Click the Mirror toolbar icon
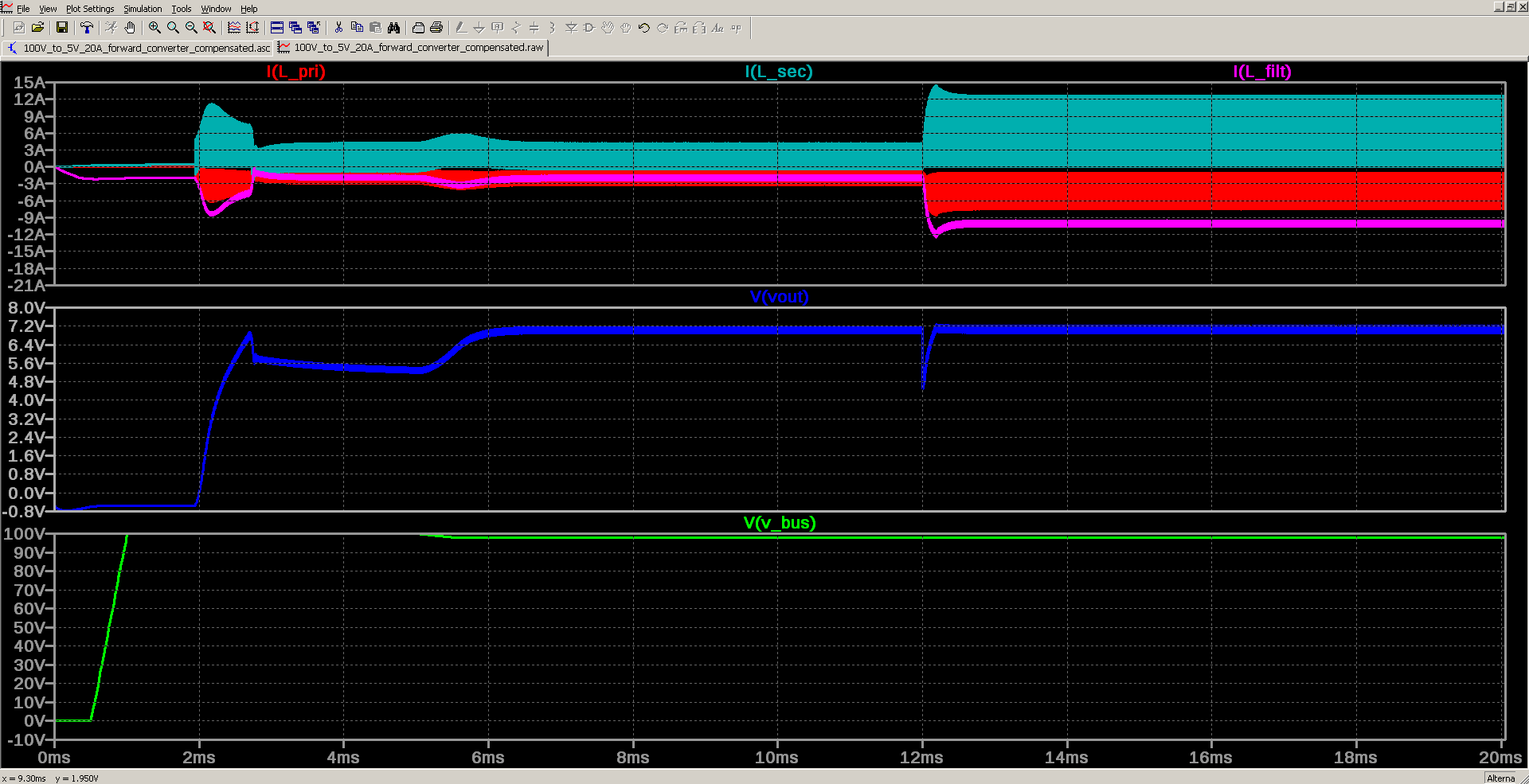1529x784 pixels. [699, 28]
